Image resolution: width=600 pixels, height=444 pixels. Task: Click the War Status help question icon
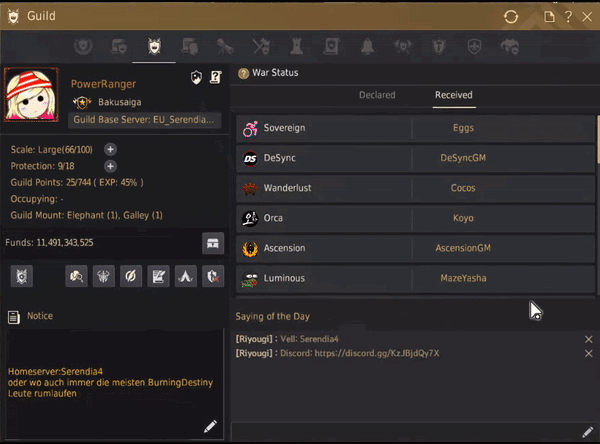243,73
